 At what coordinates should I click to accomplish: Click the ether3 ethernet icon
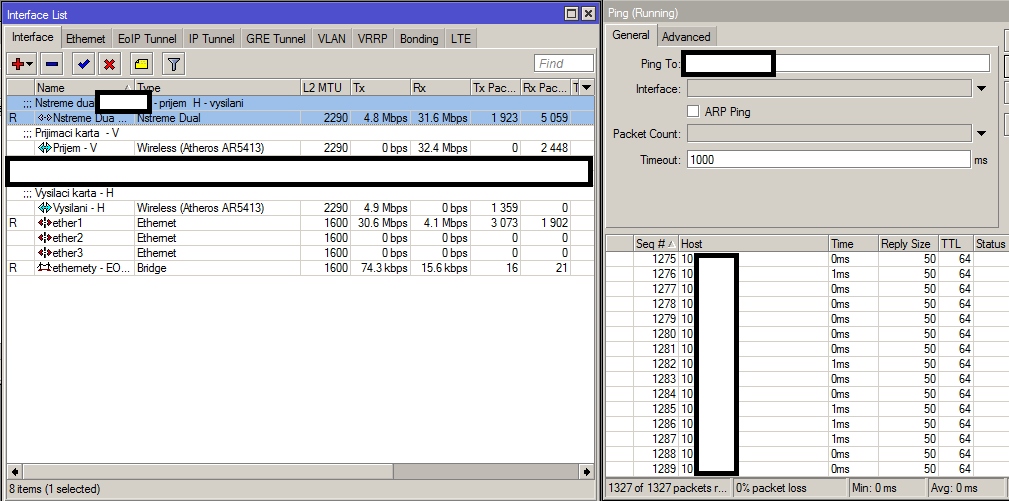44,253
